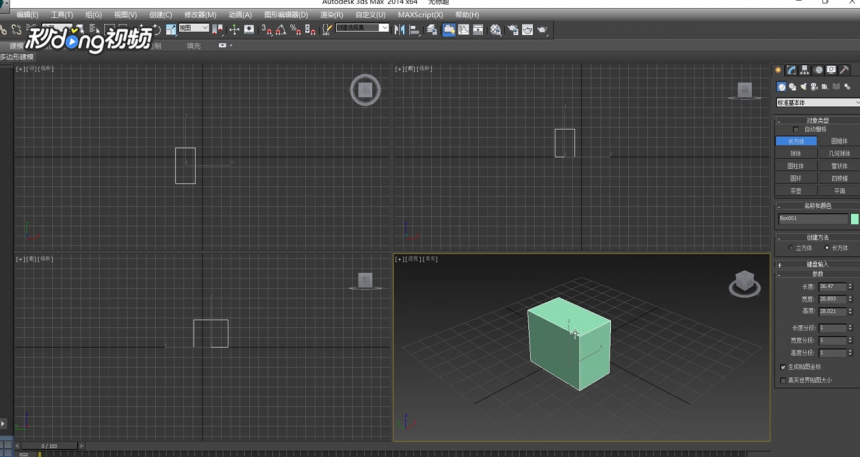Open the Curve Editor icon
This screenshot has width=860, height=457.
click(463, 30)
